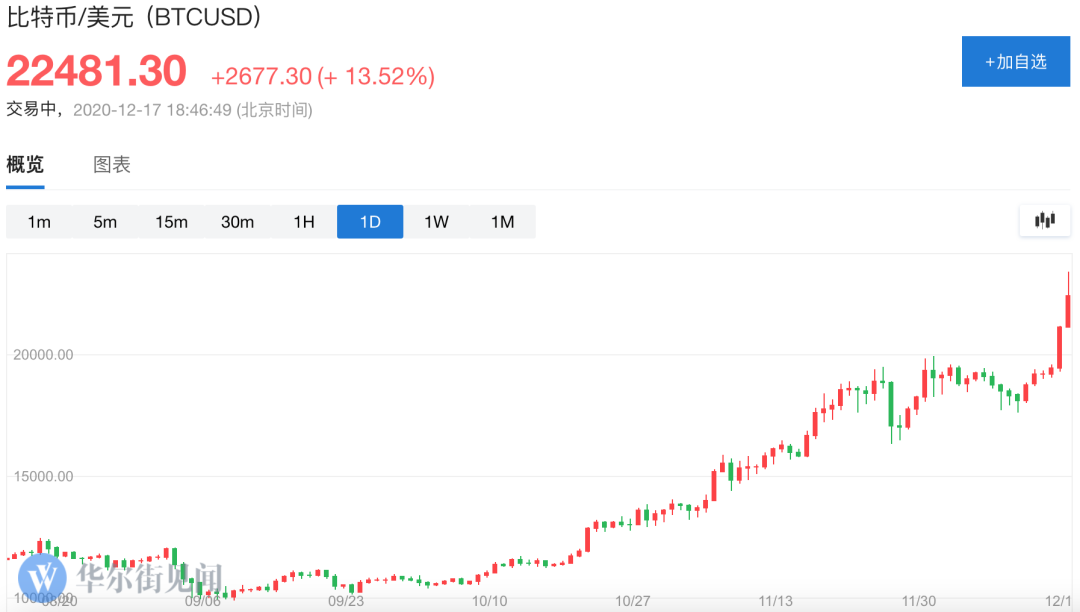
Task: Click the 11/13 date axis label
Action: (x=776, y=601)
